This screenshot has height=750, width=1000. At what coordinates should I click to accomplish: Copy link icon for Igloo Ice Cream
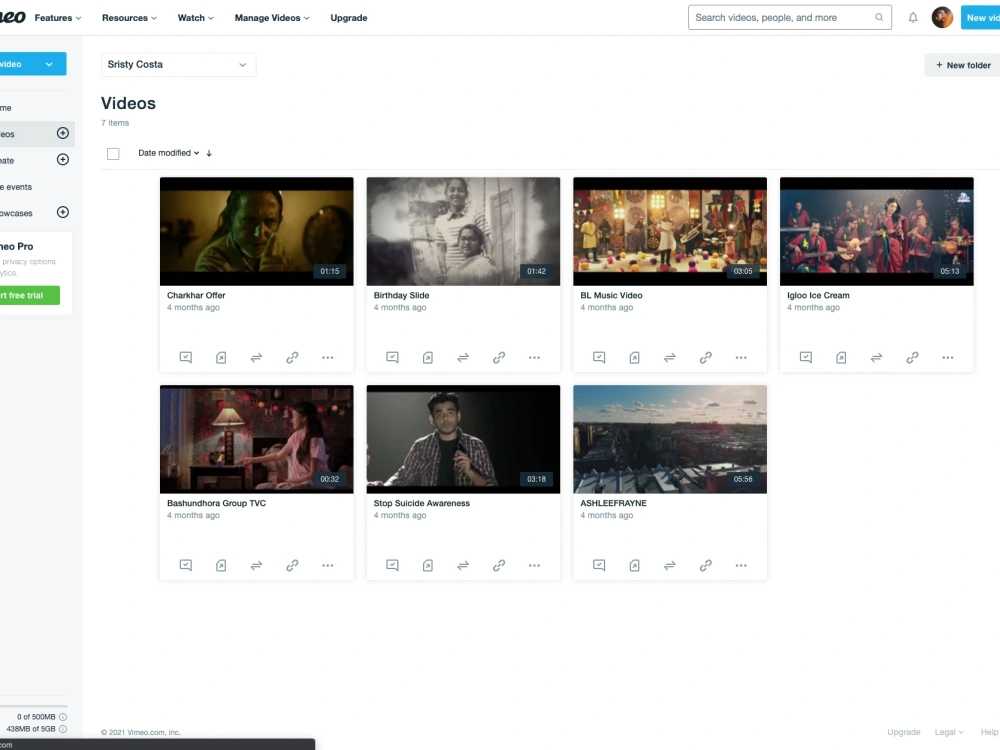click(x=912, y=358)
